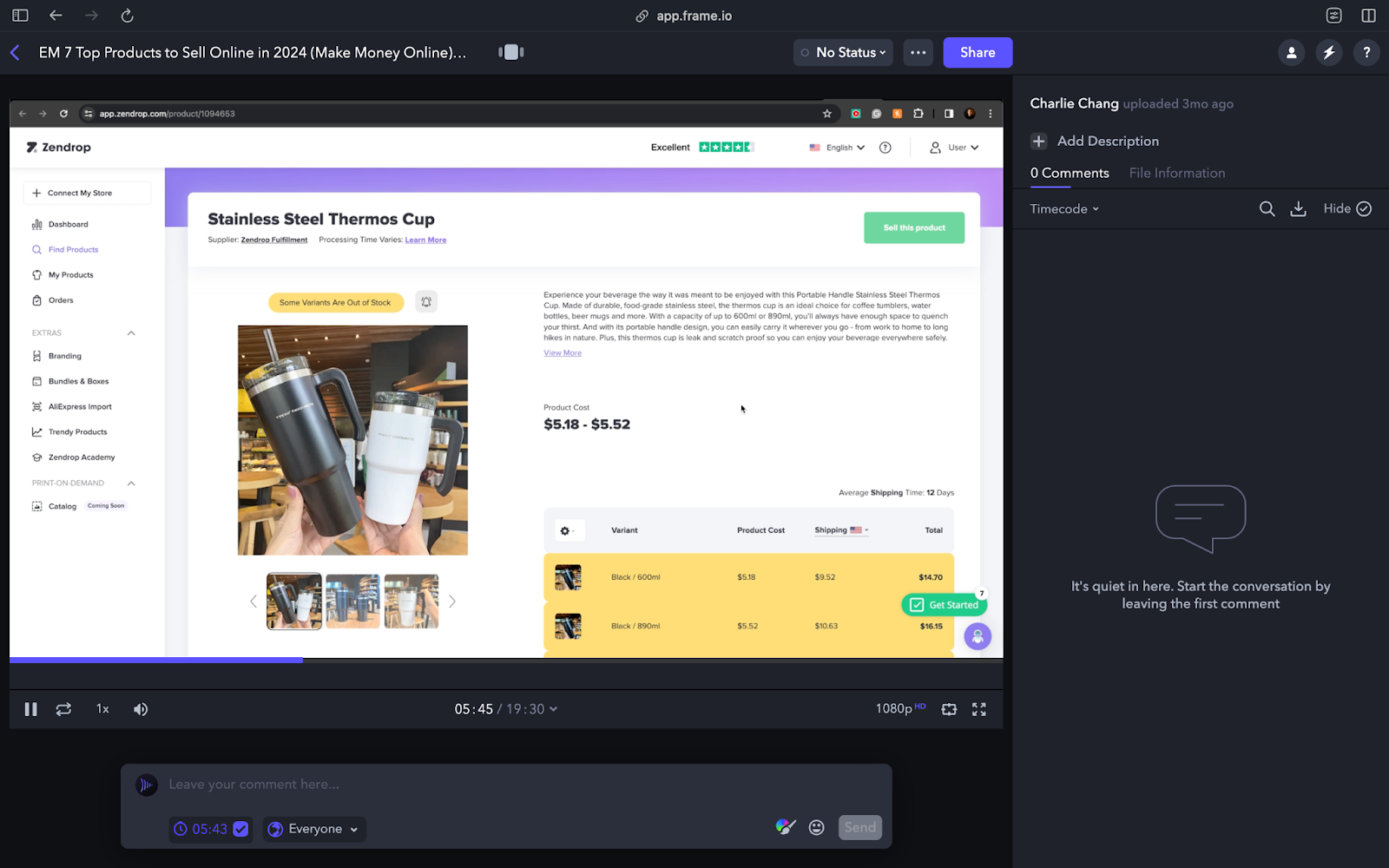The width and height of the screenshot is (1389, 868).
Task: Open the three-dot more options menu
Action: pyautogui.click(x=918, y=52)
